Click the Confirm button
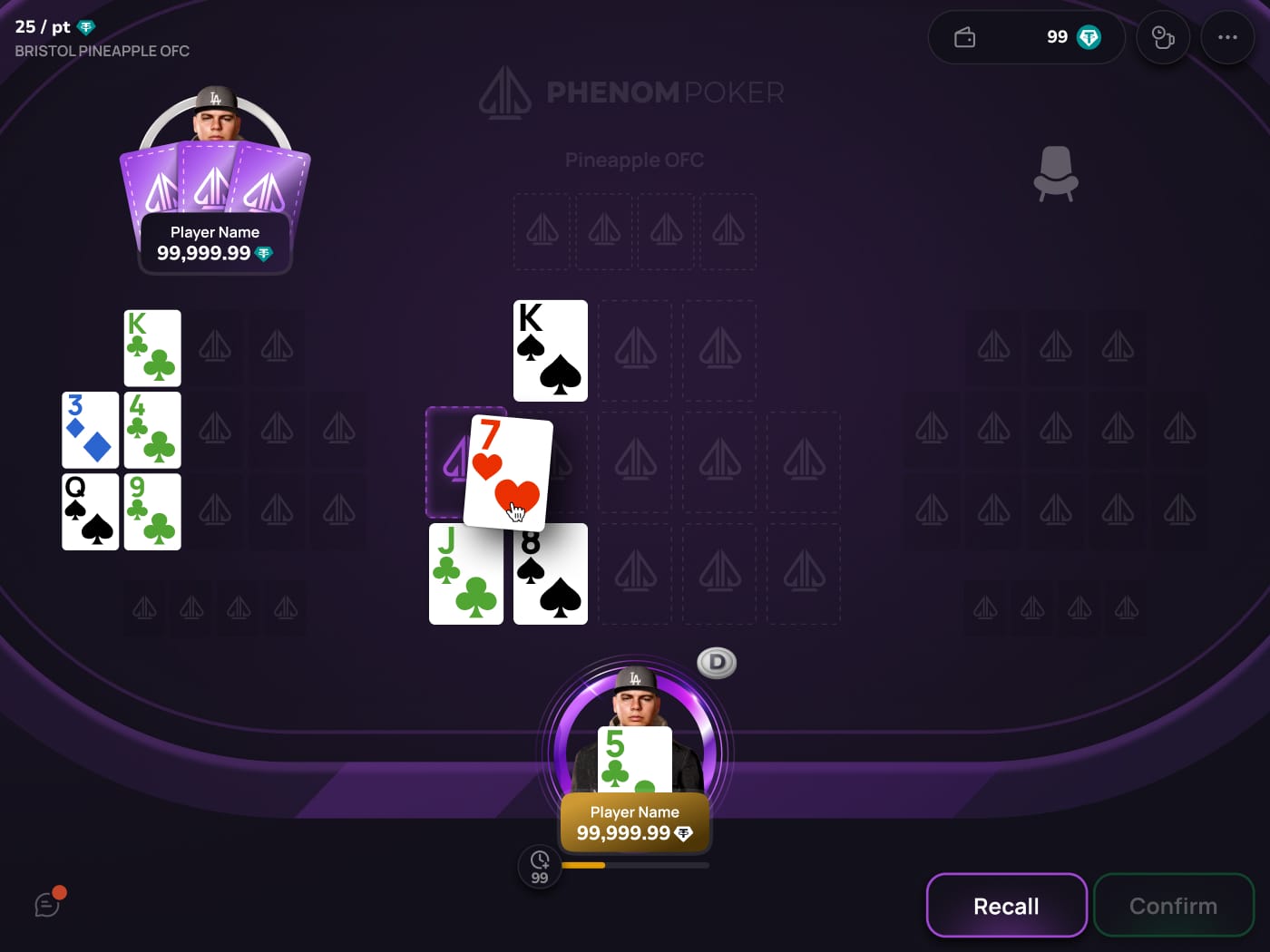1270x952 pixels. tap(1173, 905)
